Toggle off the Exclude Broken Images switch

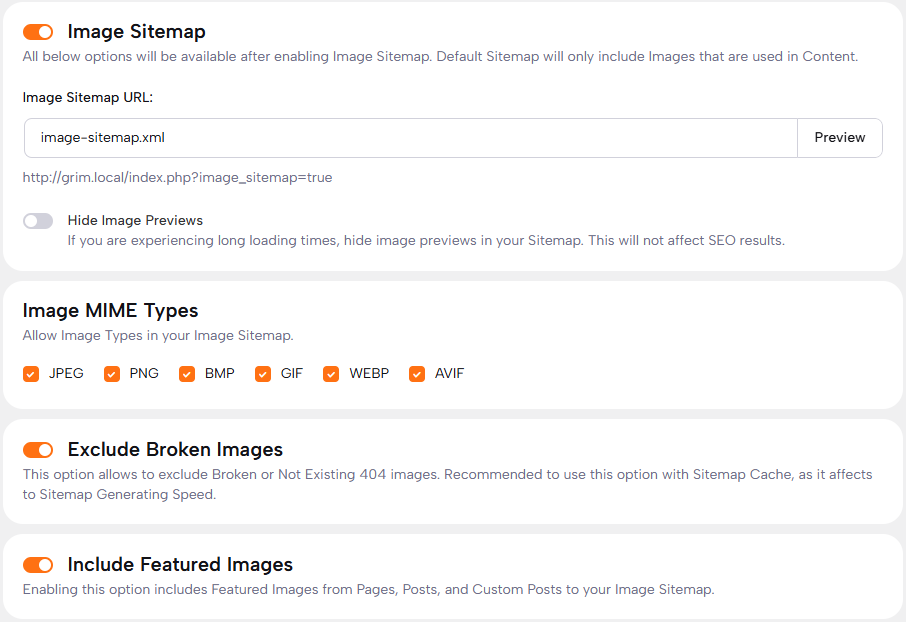(38, 450)
